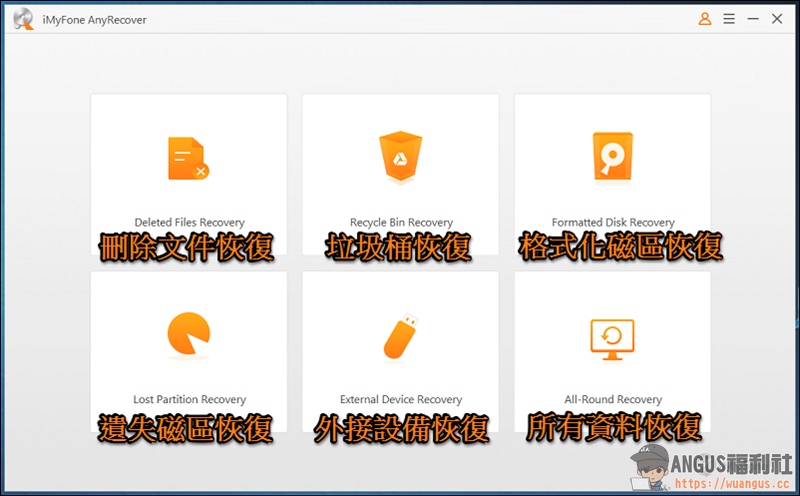The height and width of the screenshot is (496, 800).
Task: Select the Recycle Bin Recovery bin icon
Action: 401,157
